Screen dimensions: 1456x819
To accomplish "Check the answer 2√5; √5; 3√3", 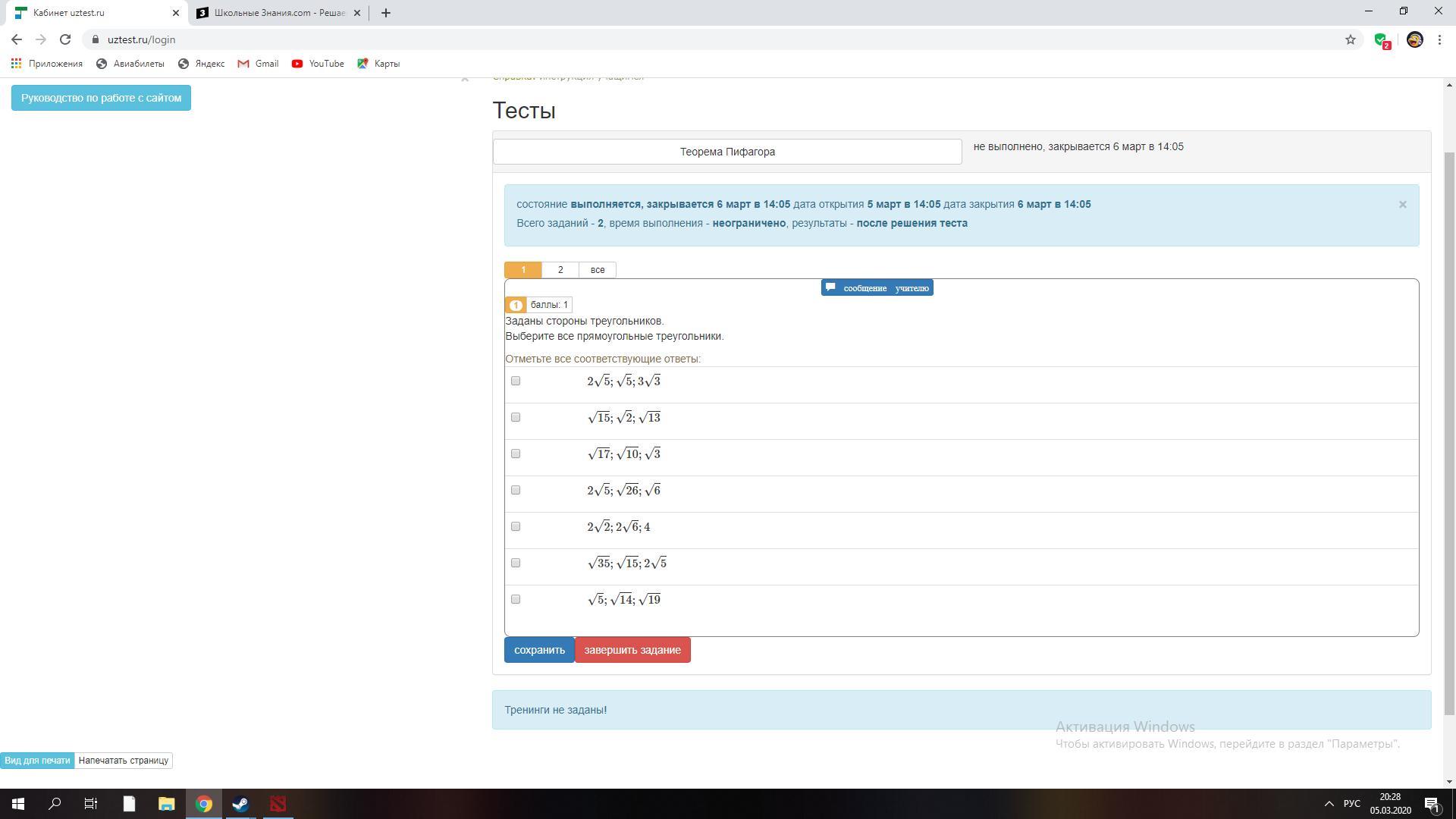I will coord(516,381).
